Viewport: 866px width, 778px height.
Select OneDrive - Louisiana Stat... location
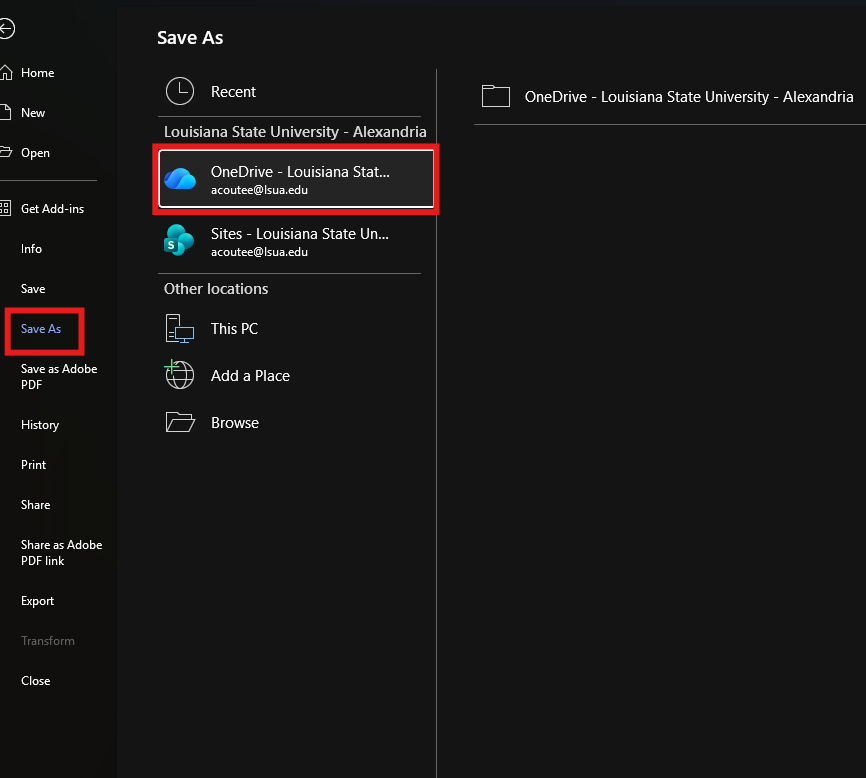tap(296, 179)
